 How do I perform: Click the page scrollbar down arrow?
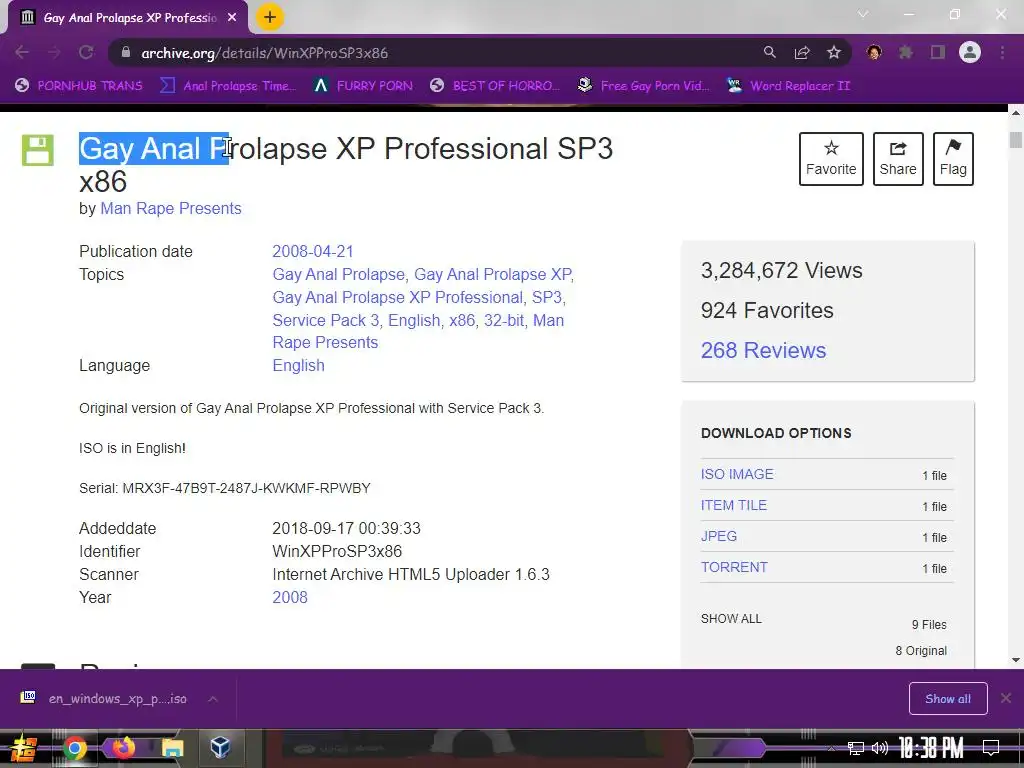pos(1016,660)
